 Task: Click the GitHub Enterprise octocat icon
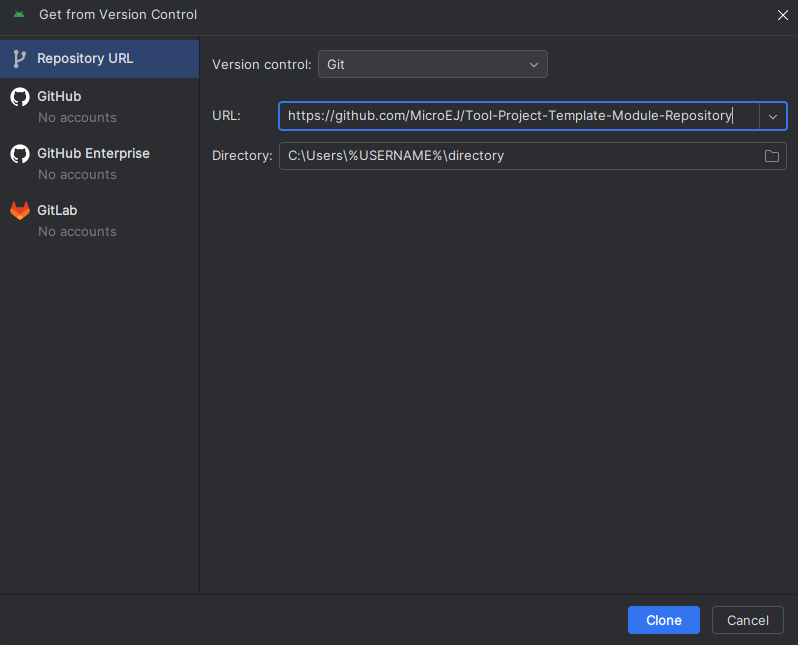coord(19,154)
